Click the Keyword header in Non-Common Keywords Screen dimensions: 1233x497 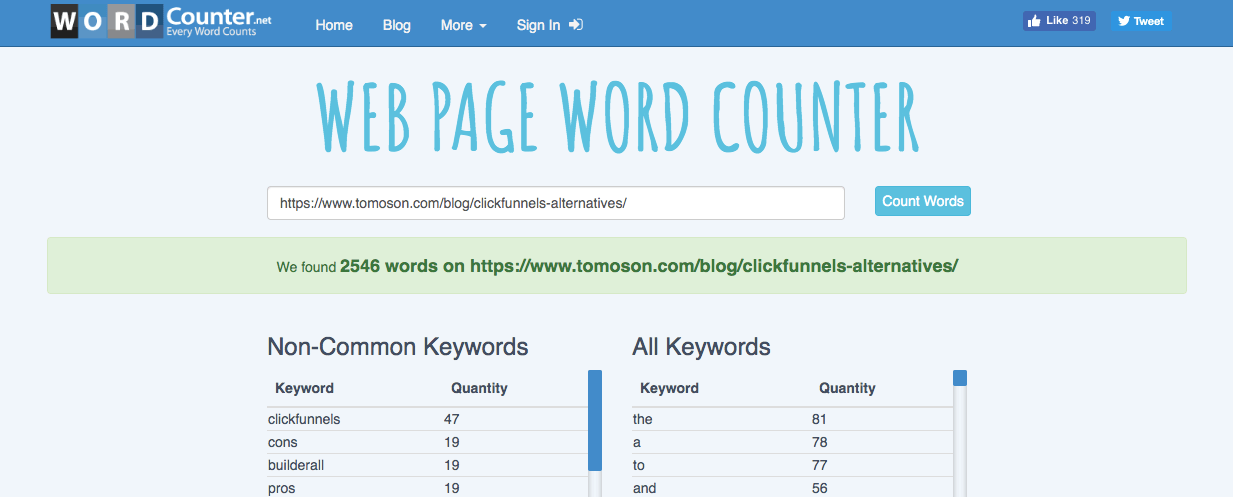pyautogui.click(x=304, y=388)
